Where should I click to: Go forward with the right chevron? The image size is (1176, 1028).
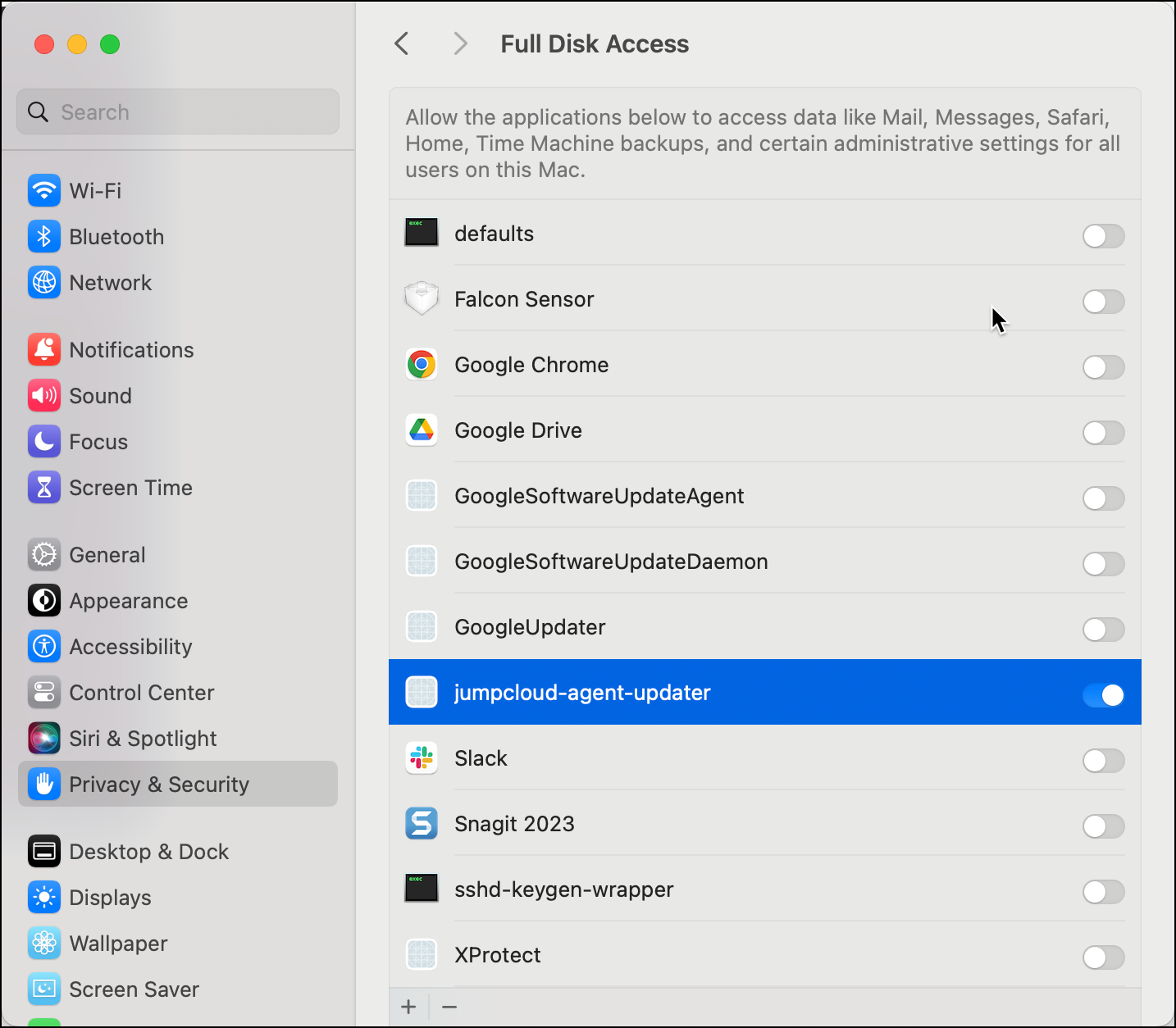point(461,43)
